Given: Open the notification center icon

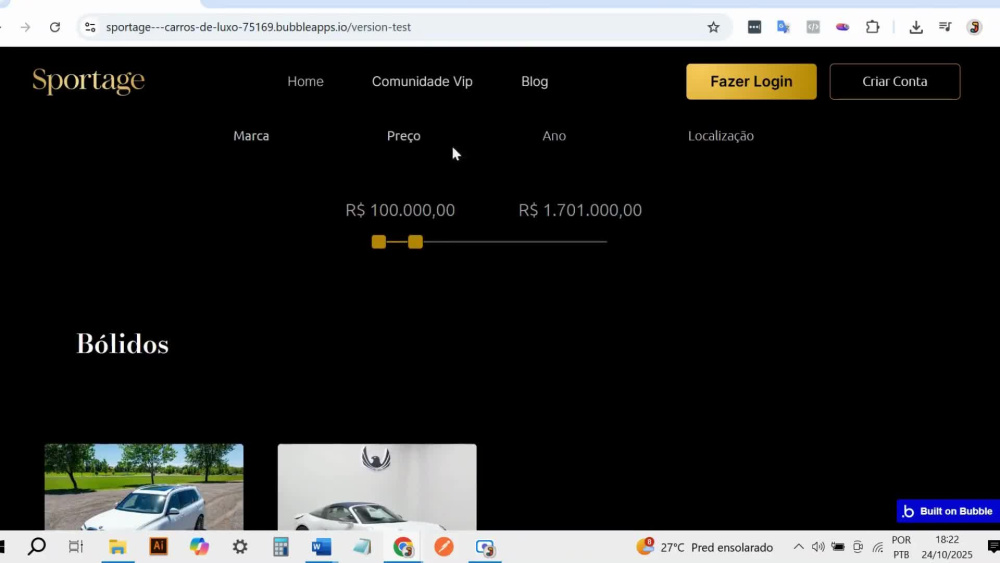Looking at the screenshot, I should click(x=993, y=546).
